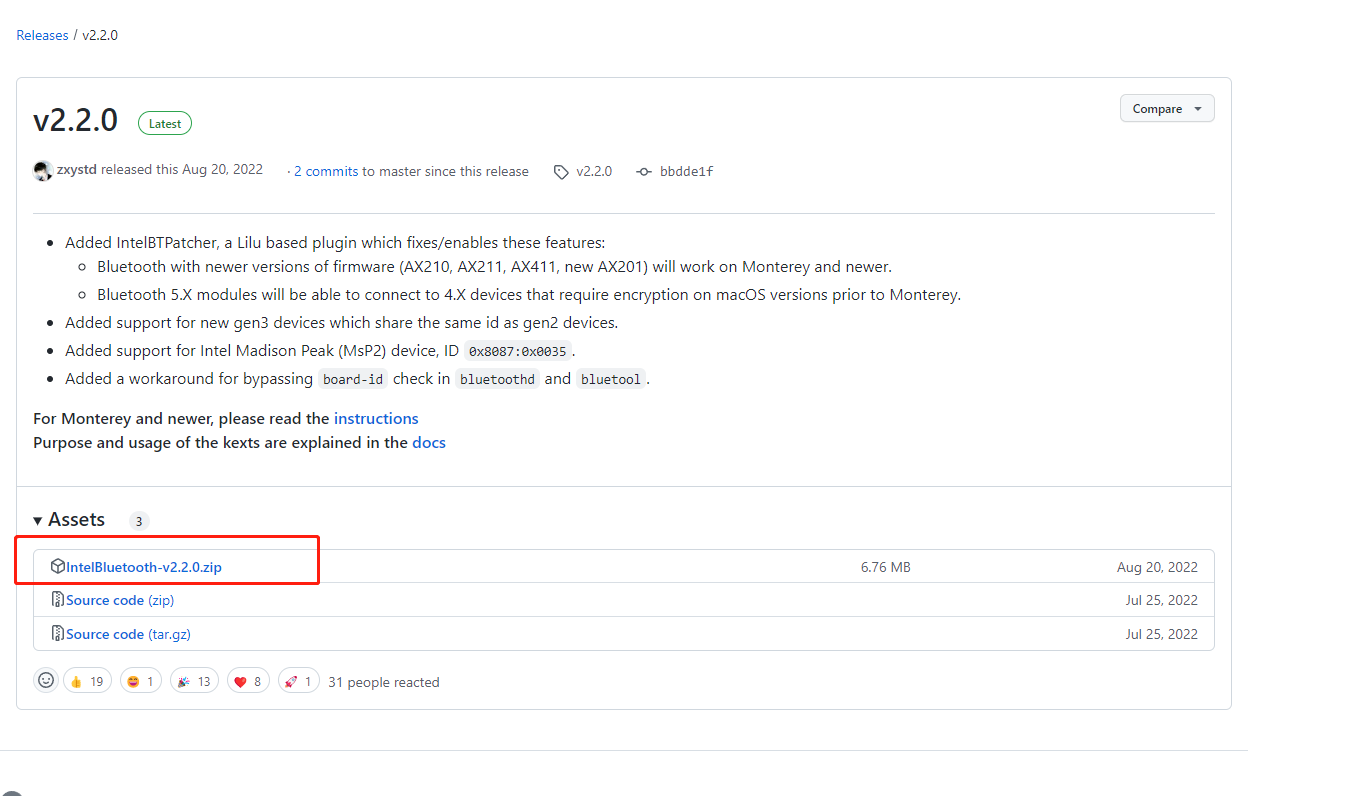This screenshot has height=796, width=1368.
Task: Click the file icon beside Source code (zip)
Action: tap(58, 600)
